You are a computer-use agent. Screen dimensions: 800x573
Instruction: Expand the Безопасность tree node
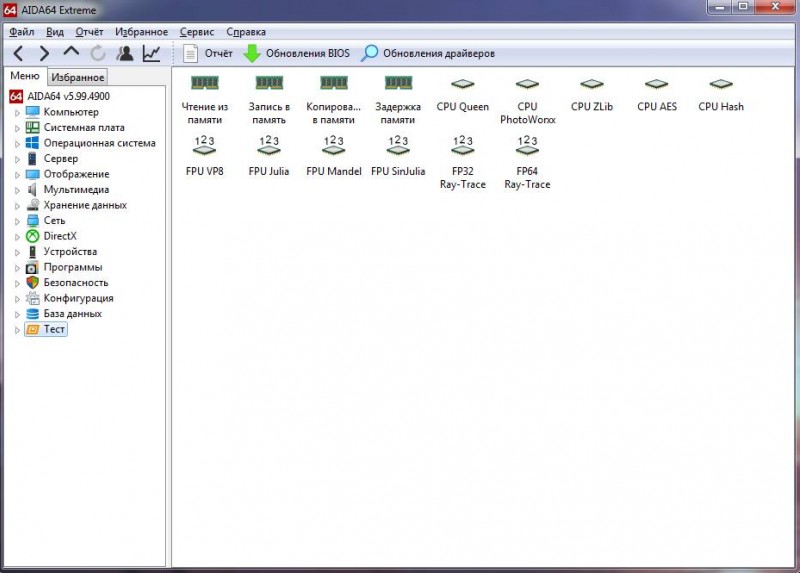(17, 283)
